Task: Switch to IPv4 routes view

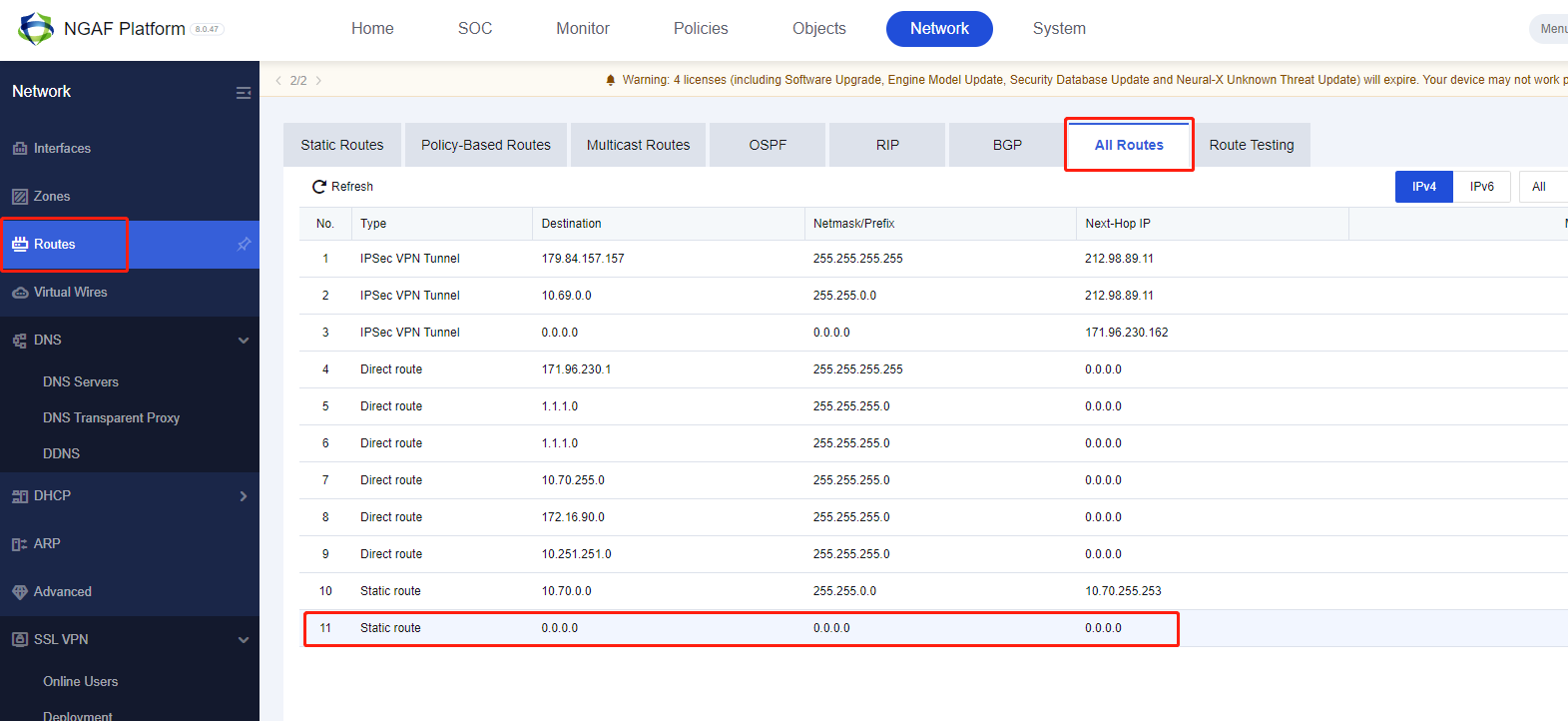Action: (x=1424, y=187)
